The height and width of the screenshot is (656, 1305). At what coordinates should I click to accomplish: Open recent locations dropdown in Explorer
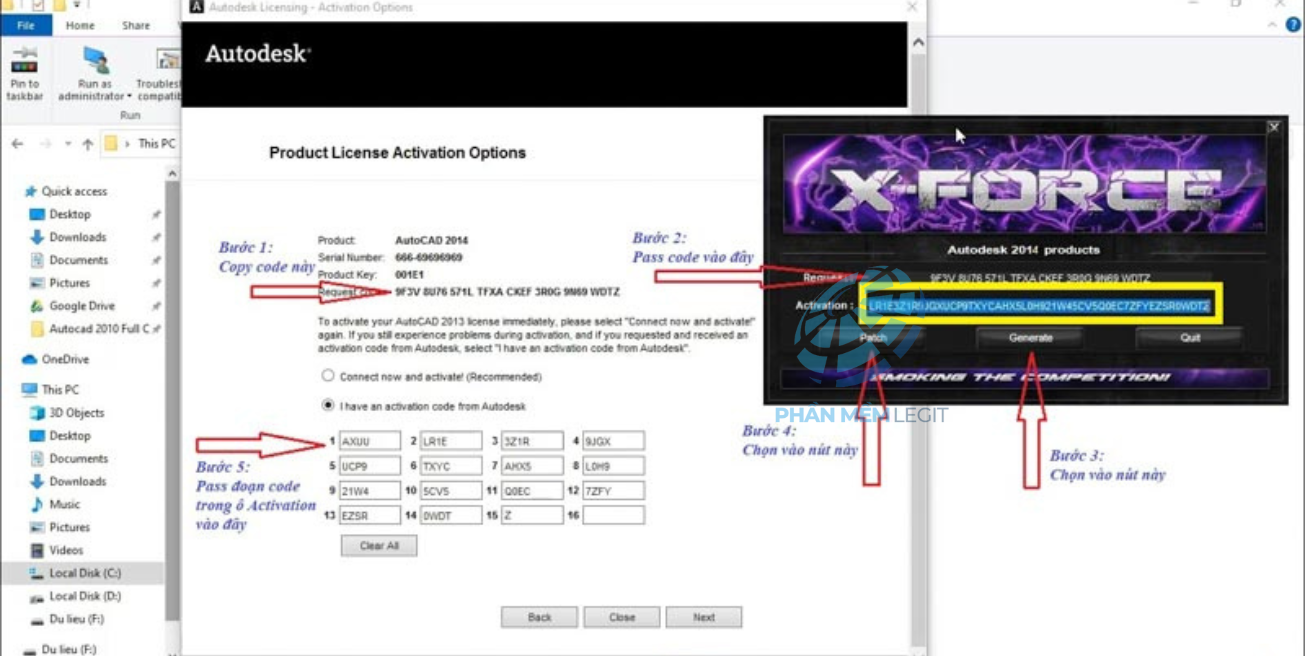pyautogui.click(x=68, y=144)
